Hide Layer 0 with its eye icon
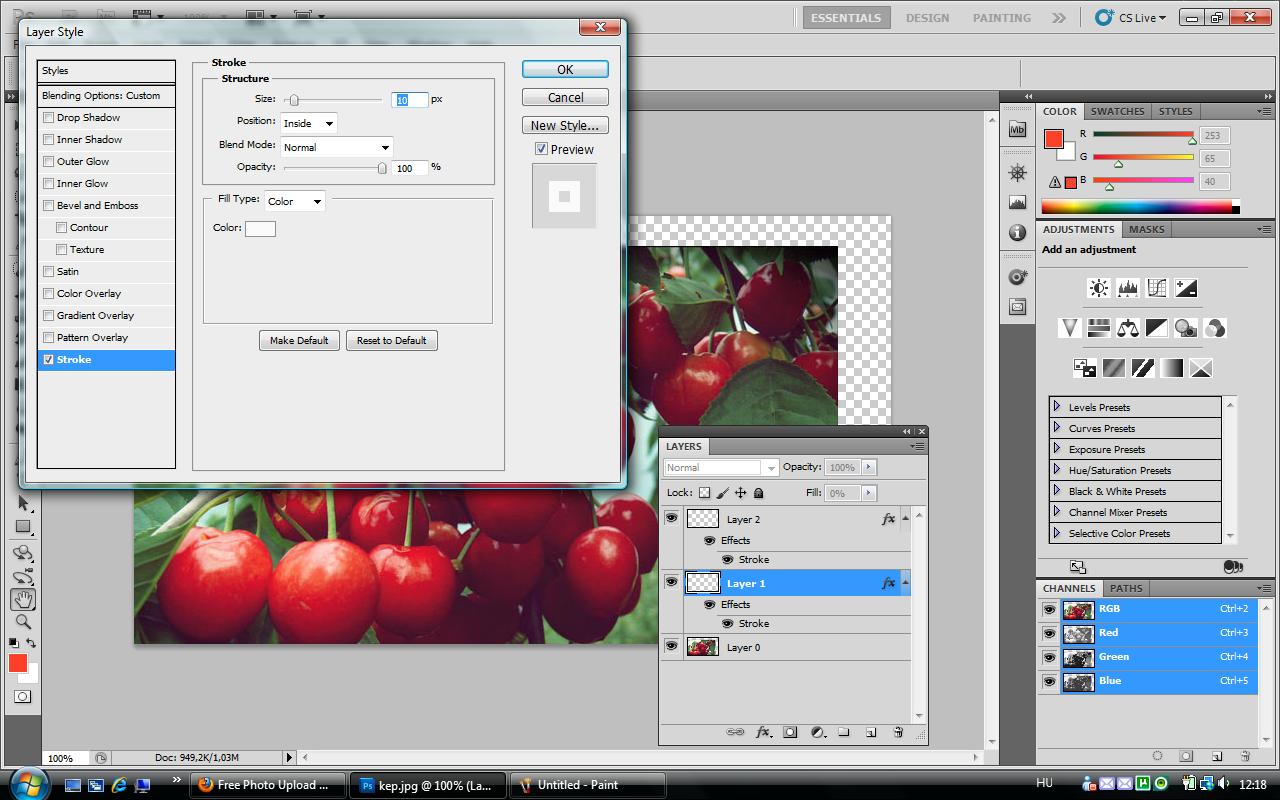Image resolution: width=1280 pixels, height=800 pixels. tap(671, 647)
